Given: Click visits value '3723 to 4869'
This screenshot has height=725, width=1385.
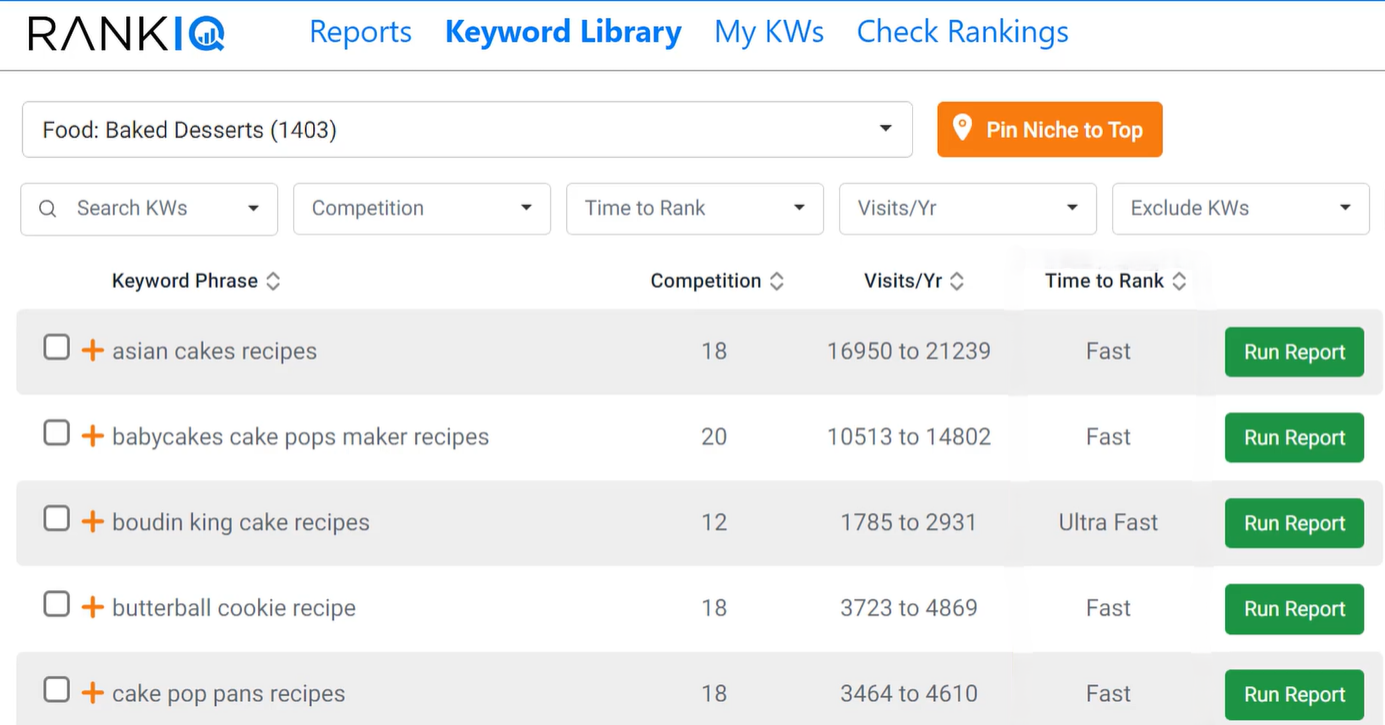Looking at the screenshot, I should point(909,608).
